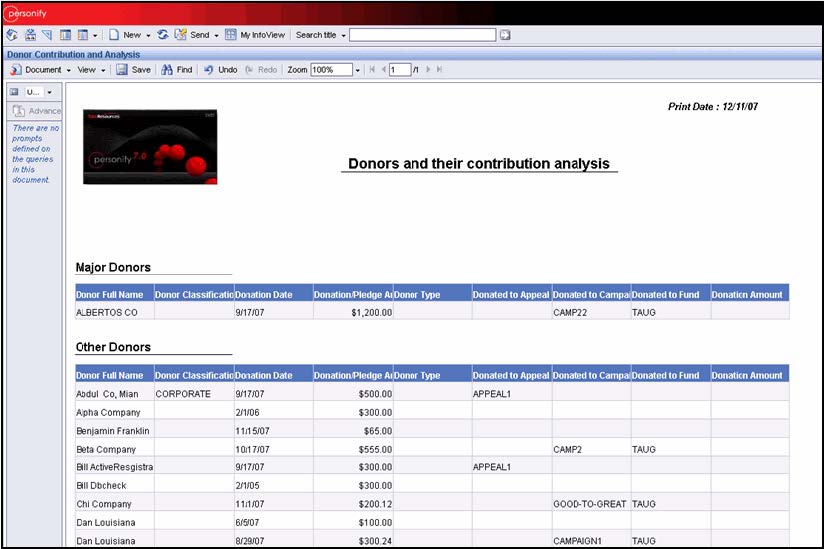The width and height of the screenshot is (824, 549).
Task: Go to the next page arrow
Action: pos(428,69)
